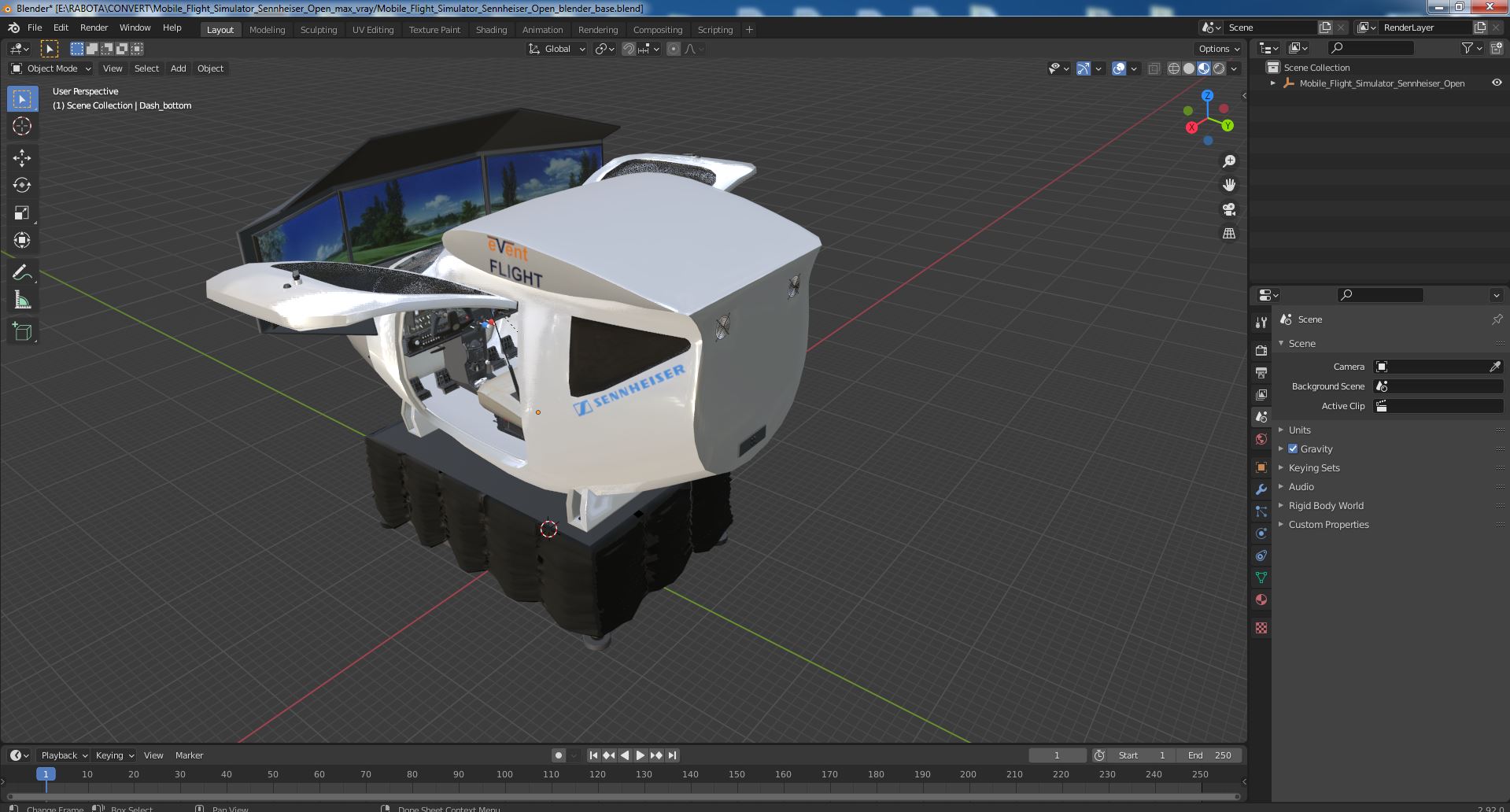Select the Move tool in the toolbar

22,157
